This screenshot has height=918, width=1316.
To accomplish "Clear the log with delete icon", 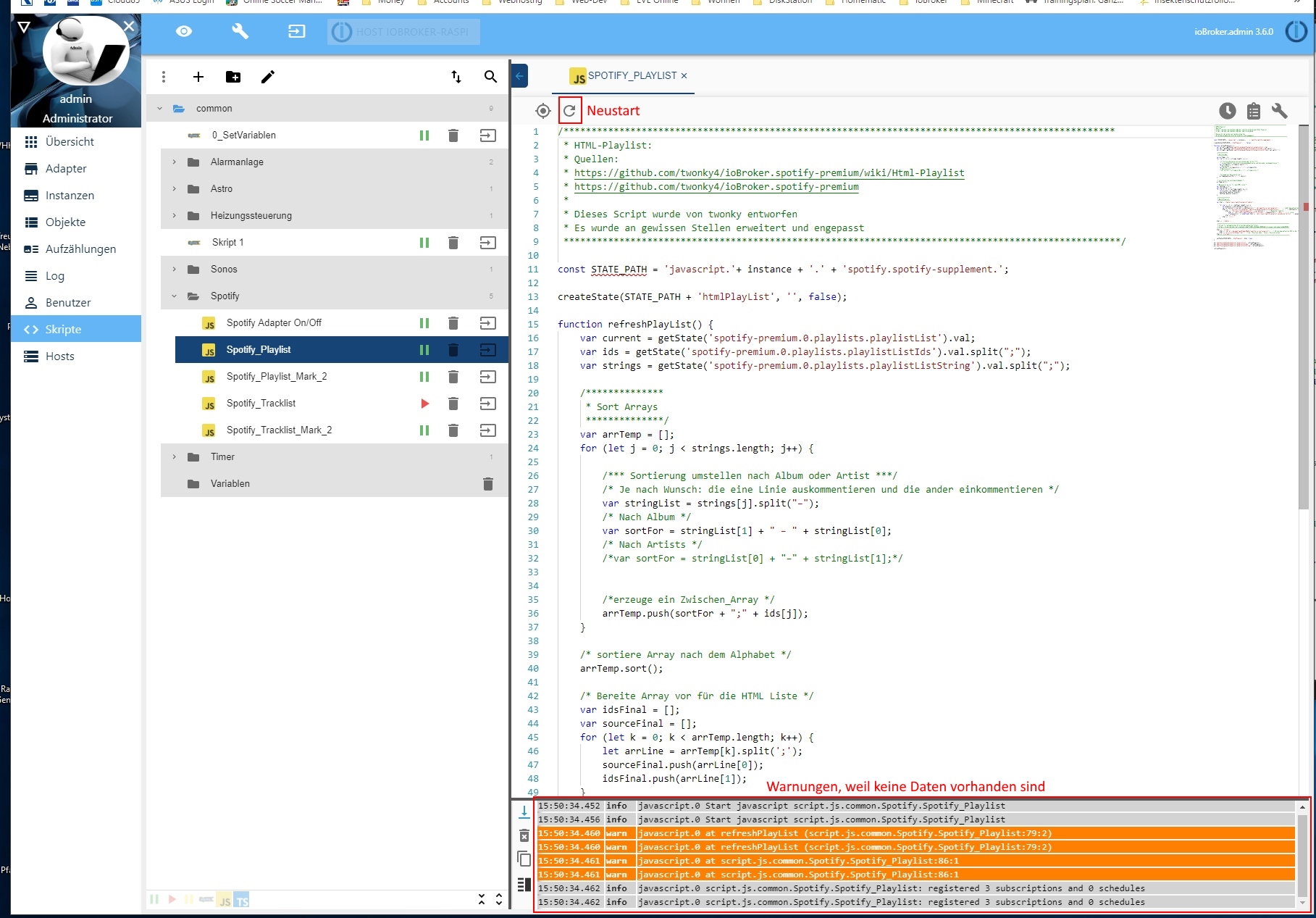I will click(x=524, y=836).
